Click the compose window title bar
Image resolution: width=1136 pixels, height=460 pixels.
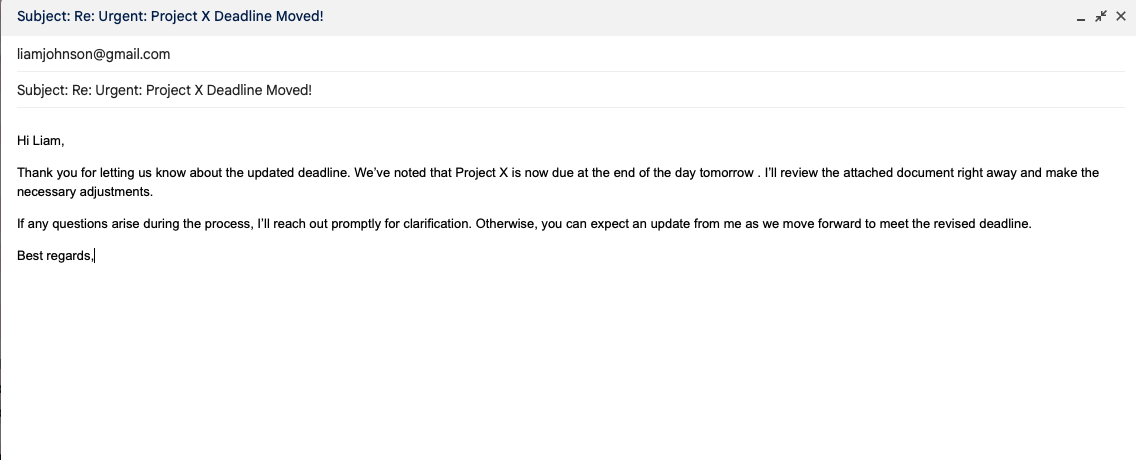[500, 17]
